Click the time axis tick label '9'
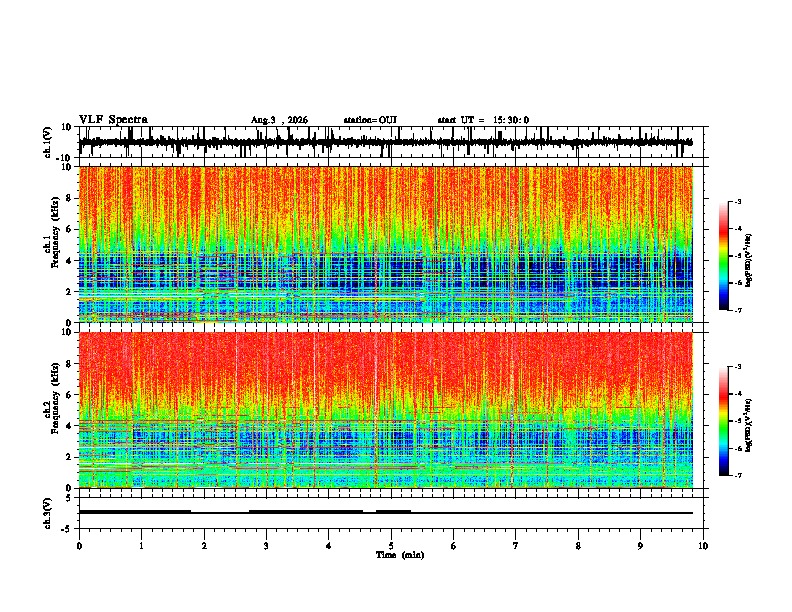This screenshot has height=612, width=792. 640,546
